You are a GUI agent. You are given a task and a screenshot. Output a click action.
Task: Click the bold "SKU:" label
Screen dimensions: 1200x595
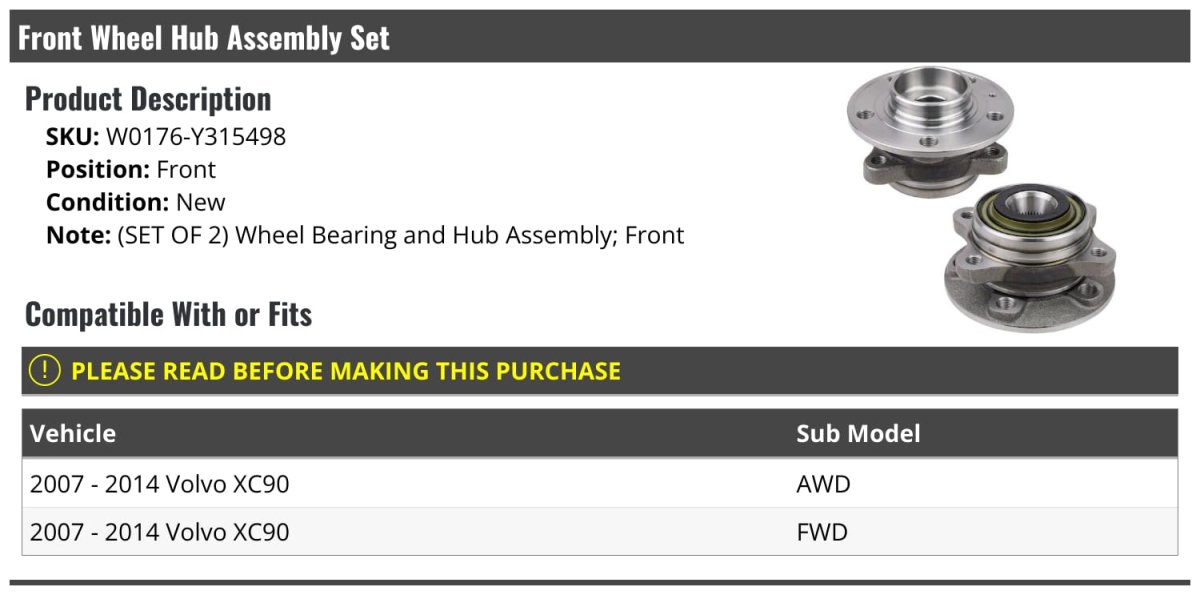73,137
